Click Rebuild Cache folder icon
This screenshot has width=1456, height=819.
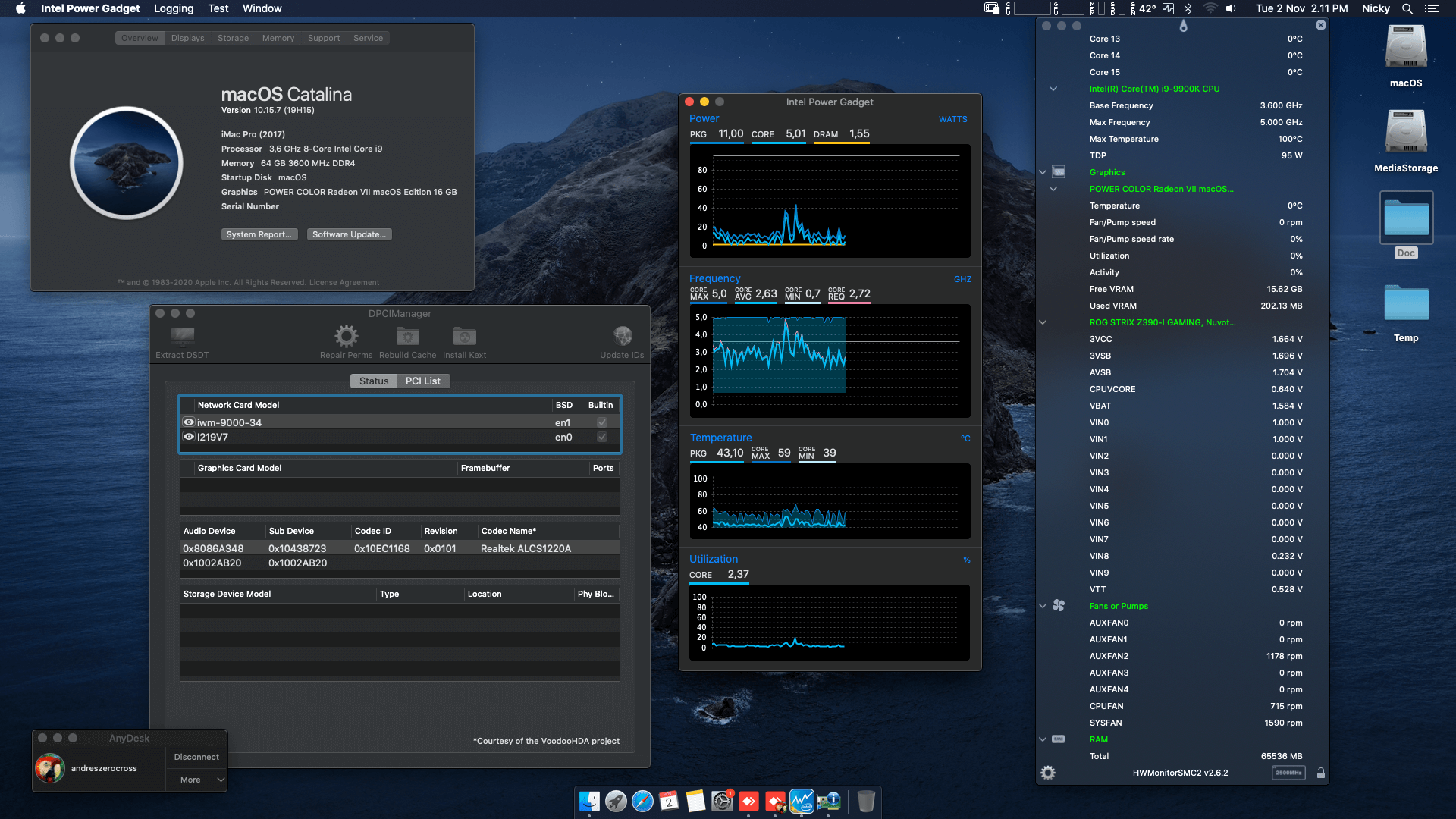pyautogui.click(x=407, y=336)
